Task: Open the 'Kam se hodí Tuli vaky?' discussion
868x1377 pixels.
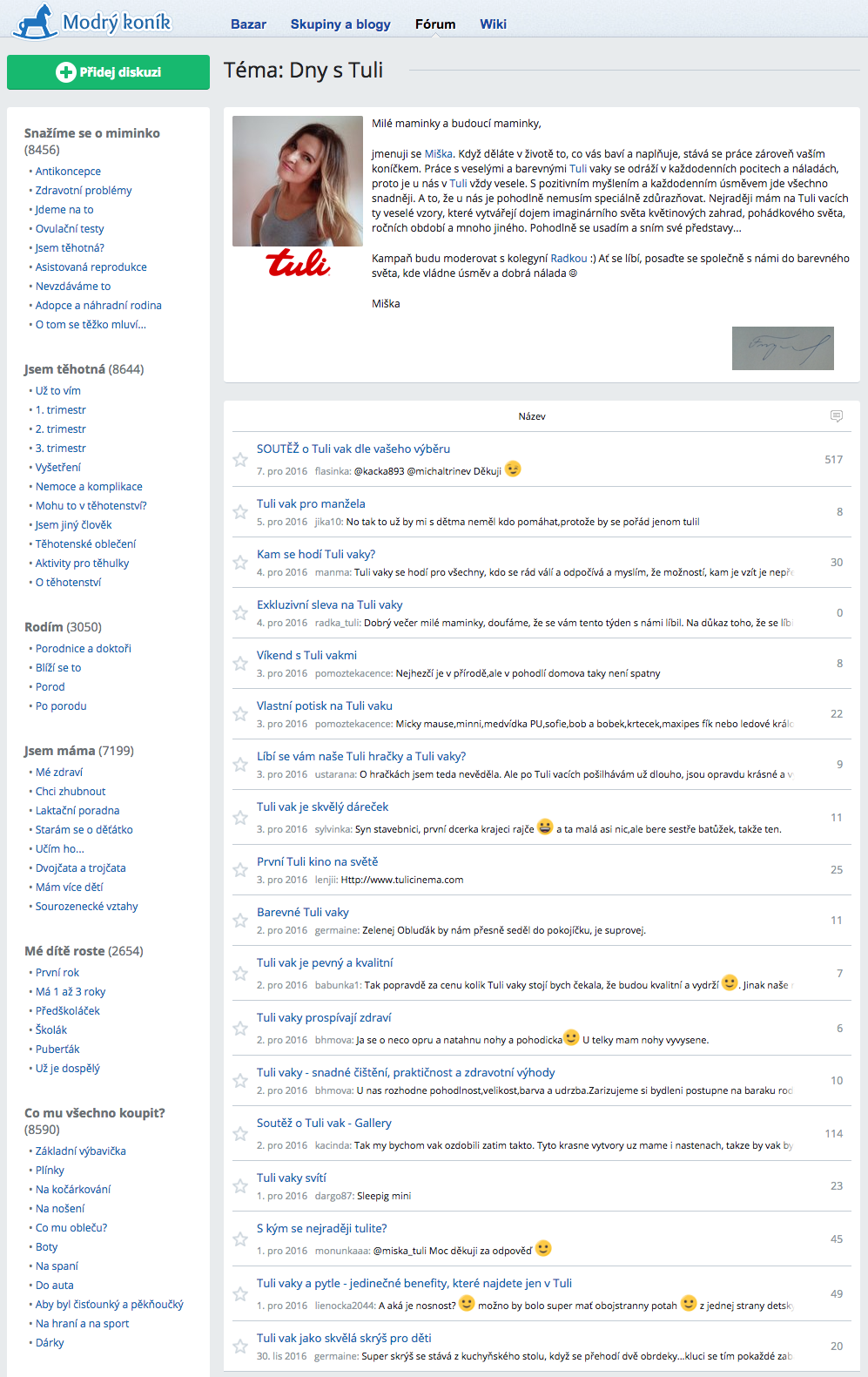Action: 316,554
